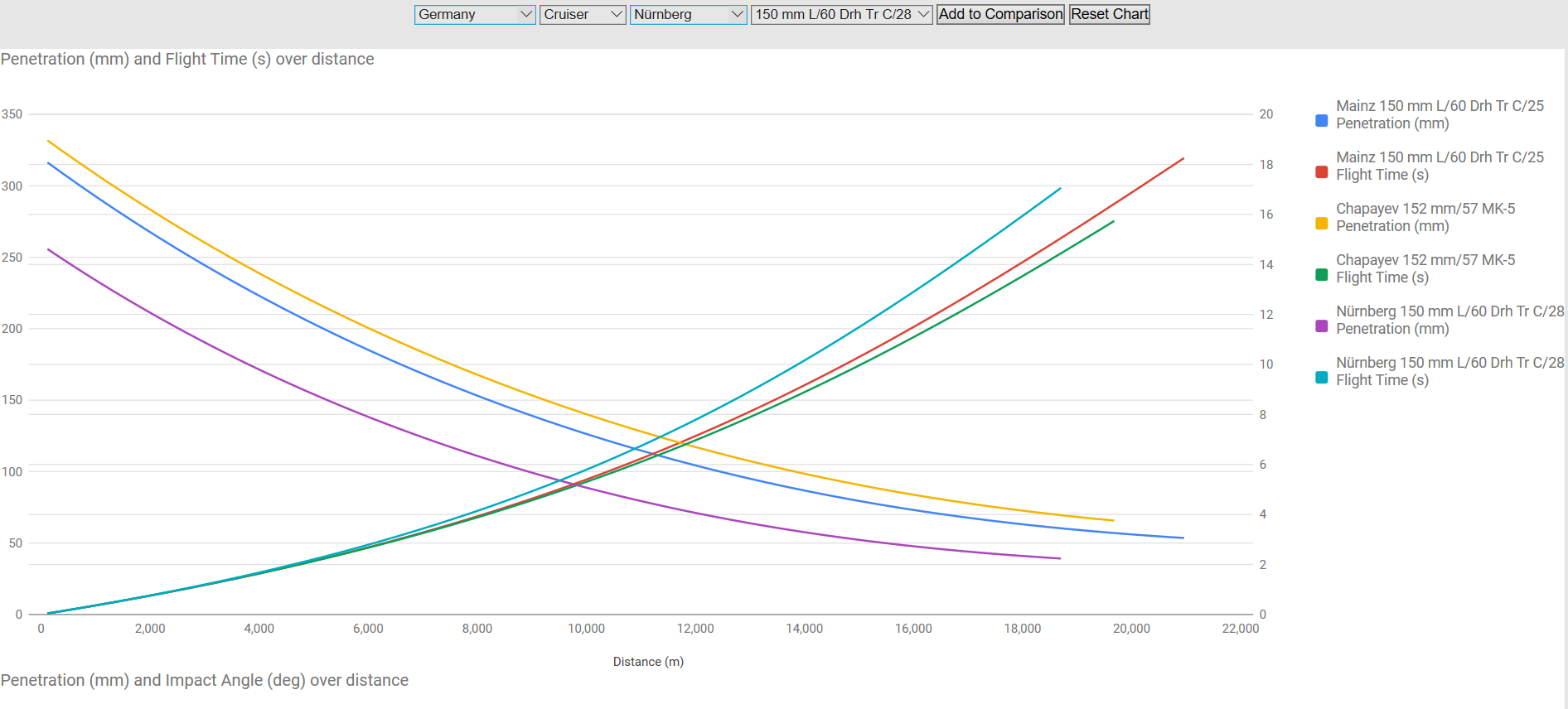Click the teal Nürnberg Flight Time legend swatch
The image size is (1568, 709).
pos(1322,378)
